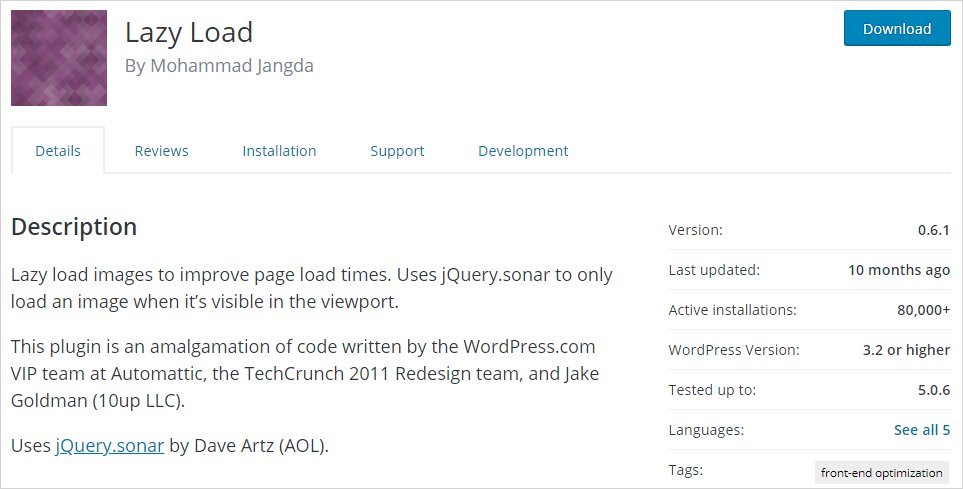Select the Details tab
Viewport: 963px width, 489px height.
(x=58, y=151)
